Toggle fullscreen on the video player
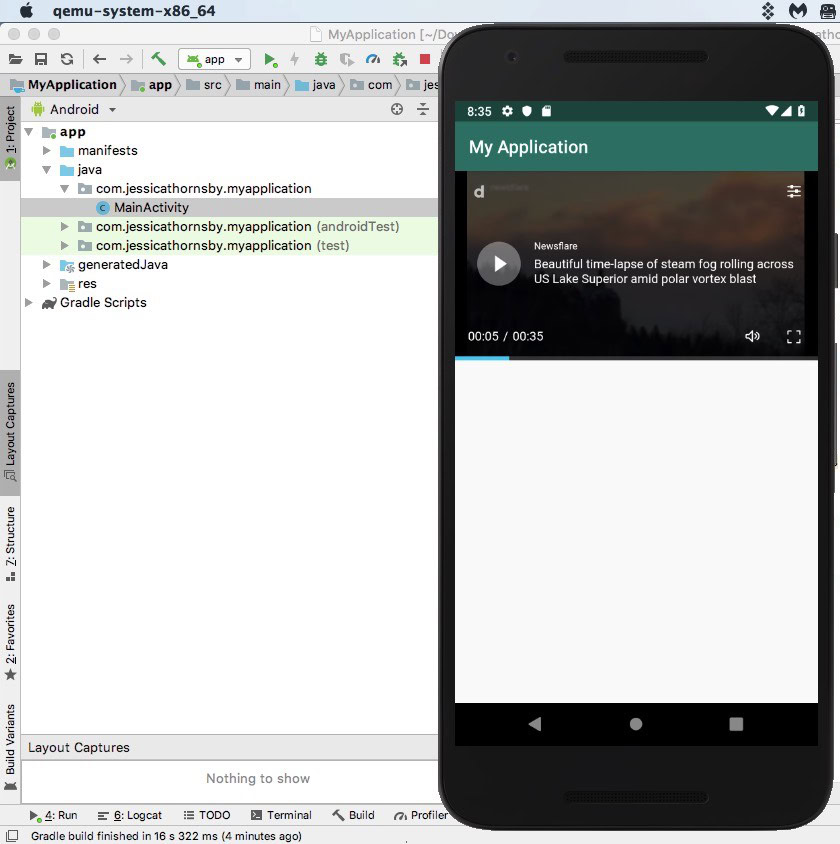 (794, 337)
